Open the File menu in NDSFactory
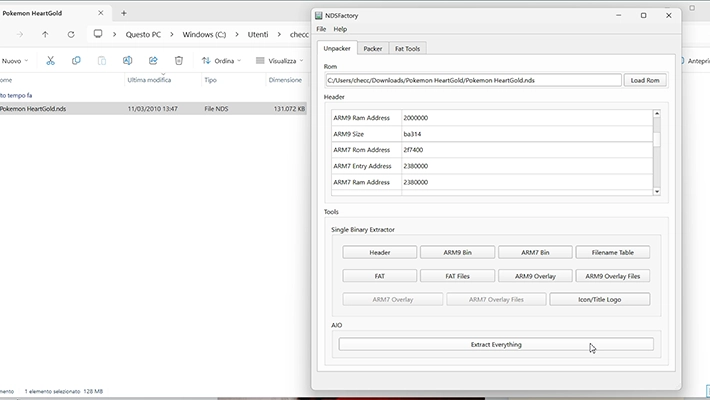This screenshot has height=400, width=710. tap(321, 29)
